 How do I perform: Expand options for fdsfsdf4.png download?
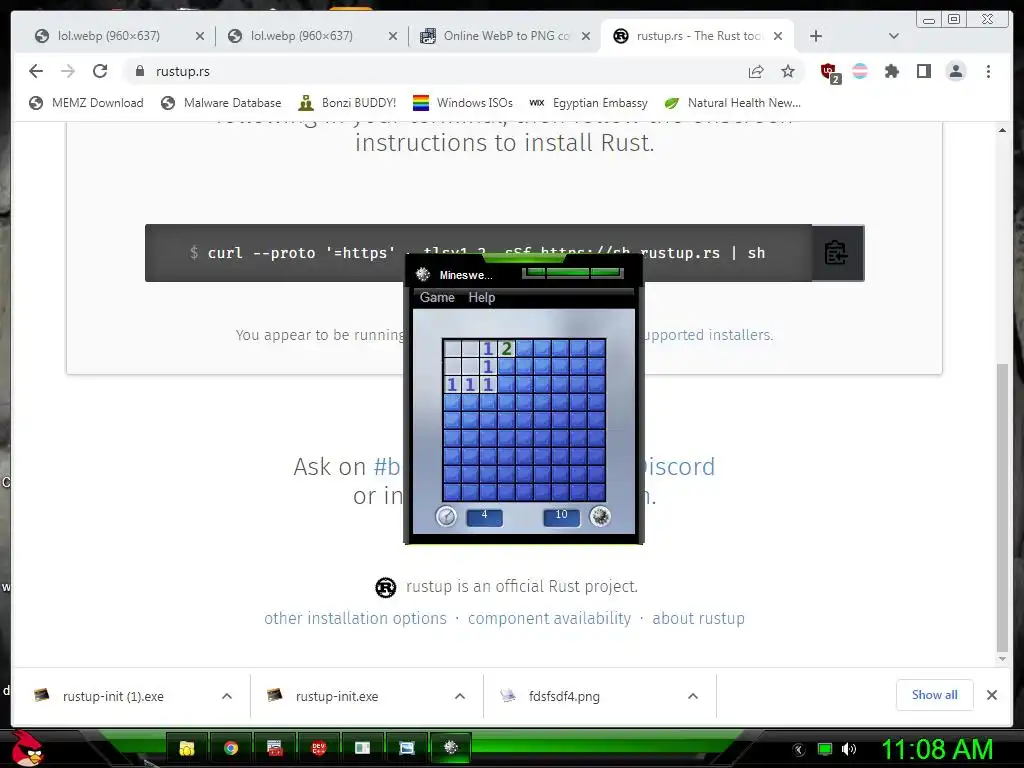tap(693, 696)
